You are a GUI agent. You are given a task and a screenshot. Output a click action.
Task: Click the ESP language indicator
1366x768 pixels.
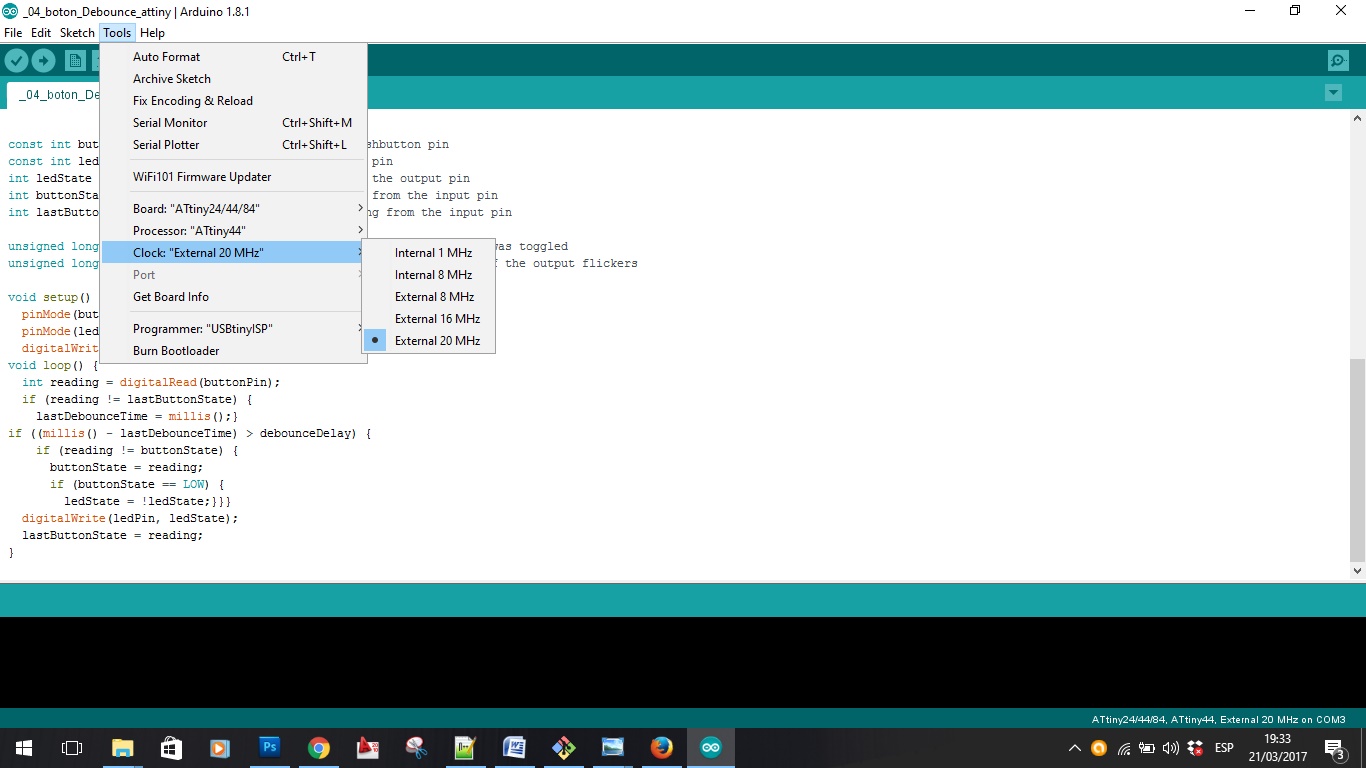(x=1224, y=748)
